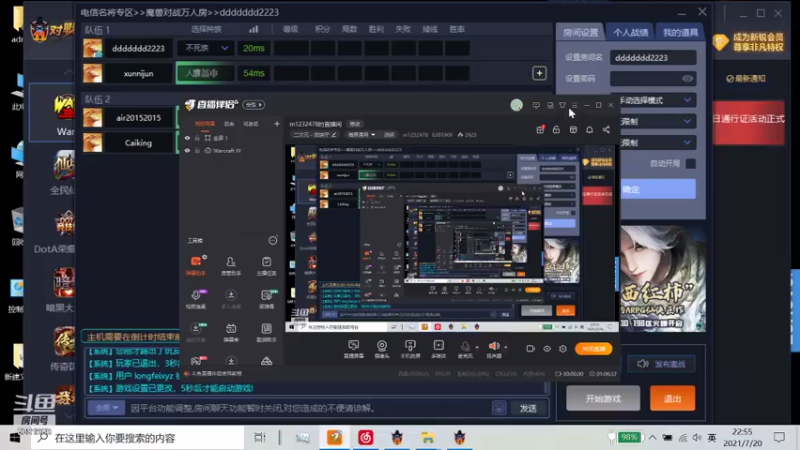Switch to 个人战绩 tab
800x450 pixels.
point(631,32)
